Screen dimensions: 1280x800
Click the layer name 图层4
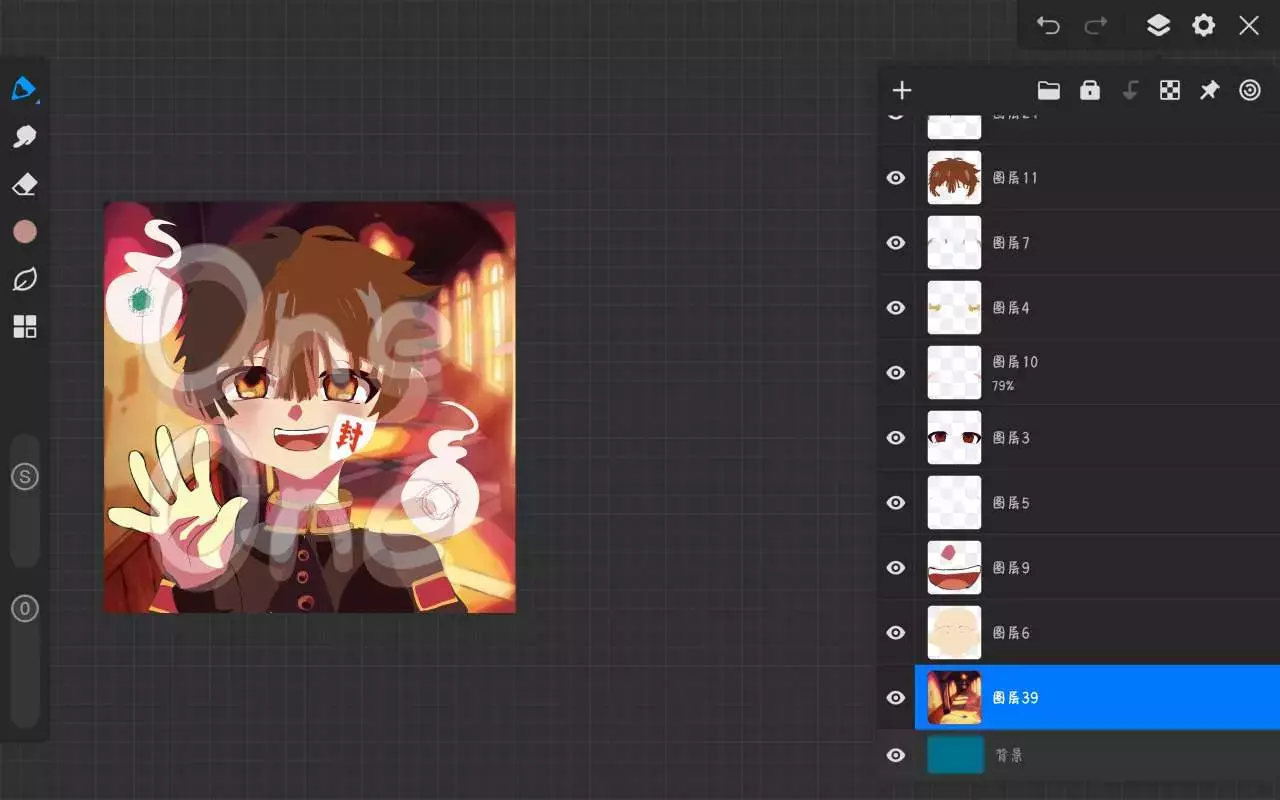pos(1011,308)
